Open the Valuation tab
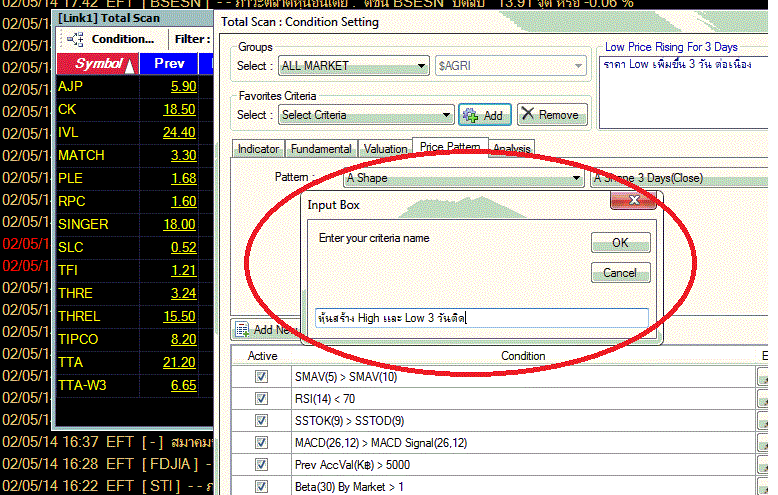Screen dimensions: 778x495 click(x=386, y=149)
